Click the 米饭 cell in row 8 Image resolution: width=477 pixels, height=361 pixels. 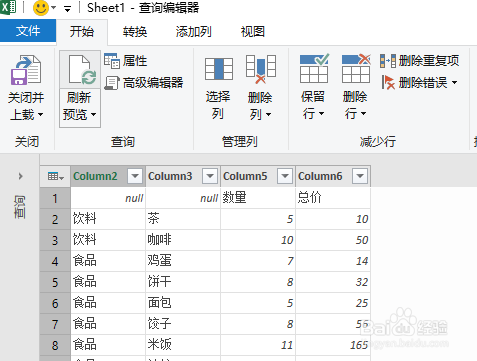click(x=183, y=345)
